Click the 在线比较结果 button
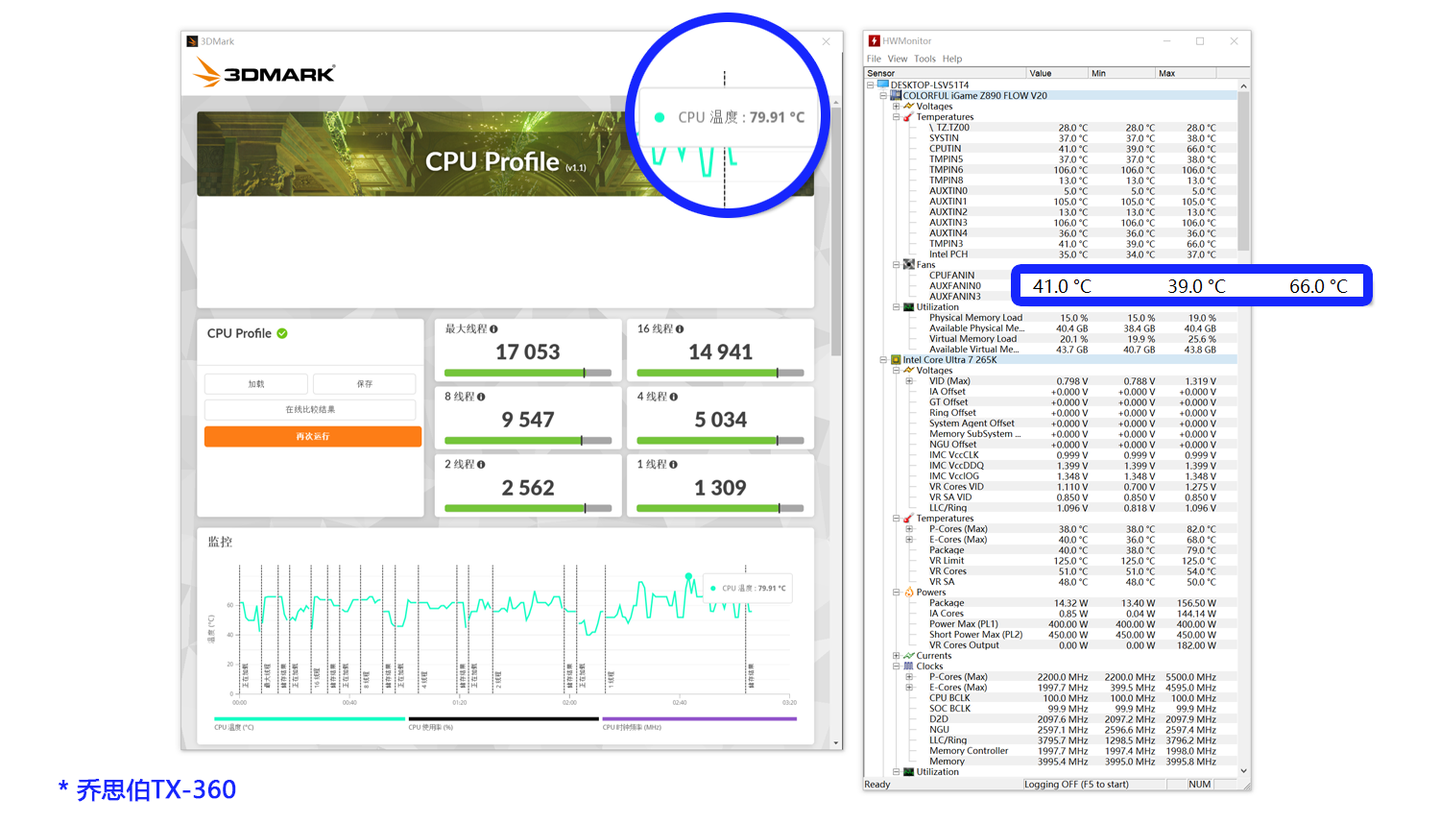This screenshot has width=1440, height=823. pos(310,410)
